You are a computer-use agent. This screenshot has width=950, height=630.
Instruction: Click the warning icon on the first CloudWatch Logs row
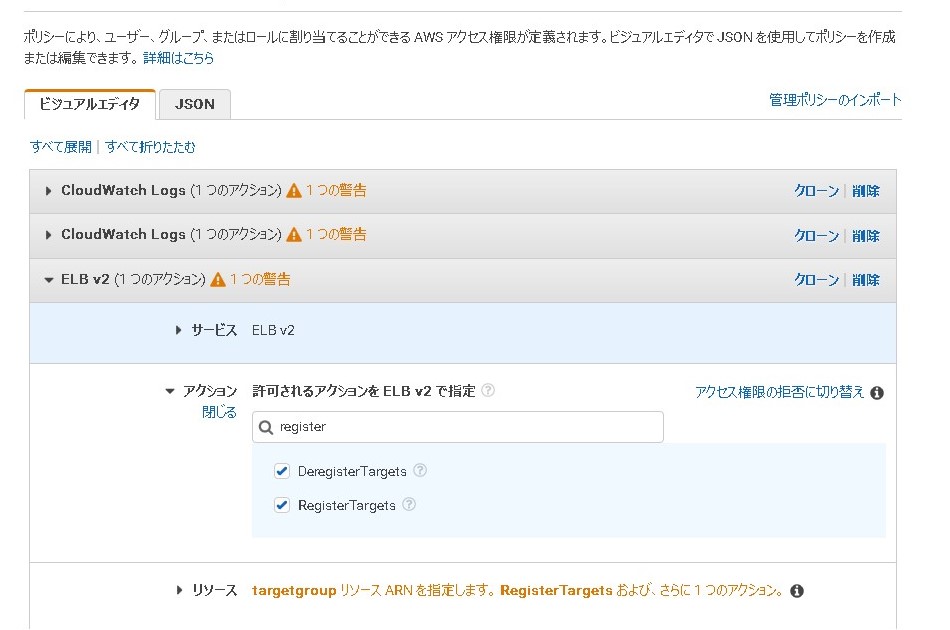pos(294,190)
